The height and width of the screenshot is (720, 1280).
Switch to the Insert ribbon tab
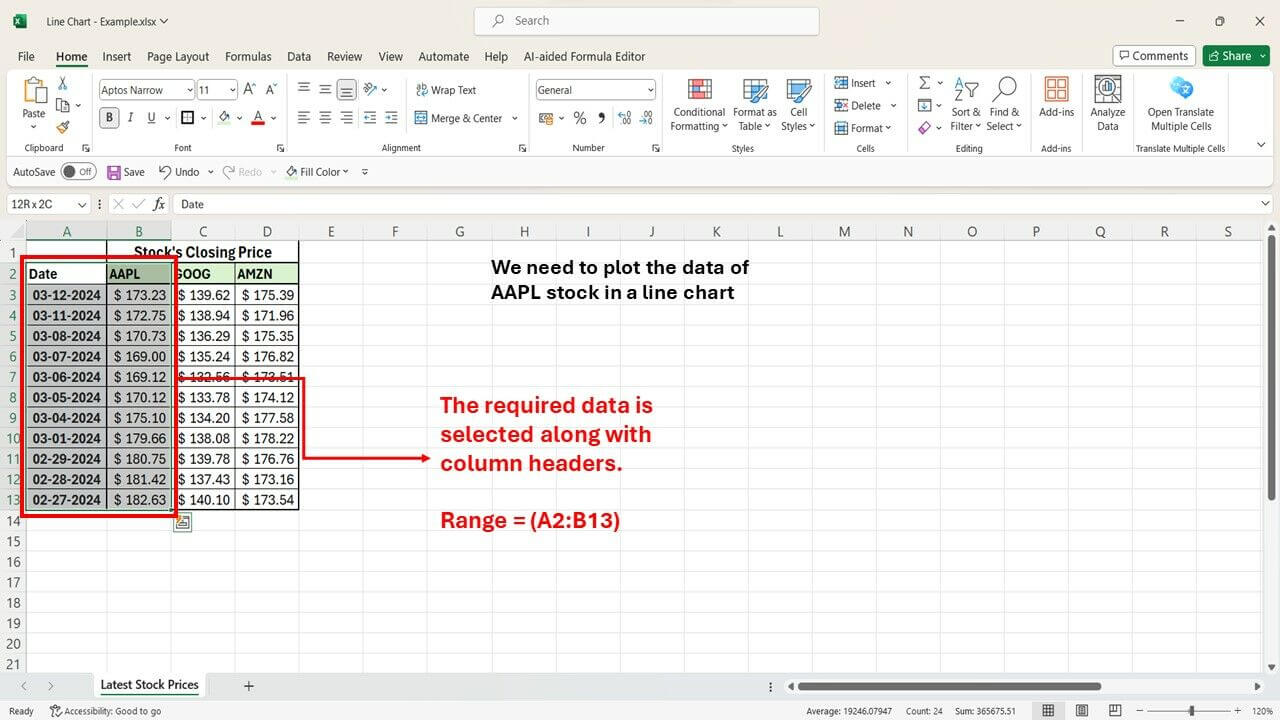point(117,57)
